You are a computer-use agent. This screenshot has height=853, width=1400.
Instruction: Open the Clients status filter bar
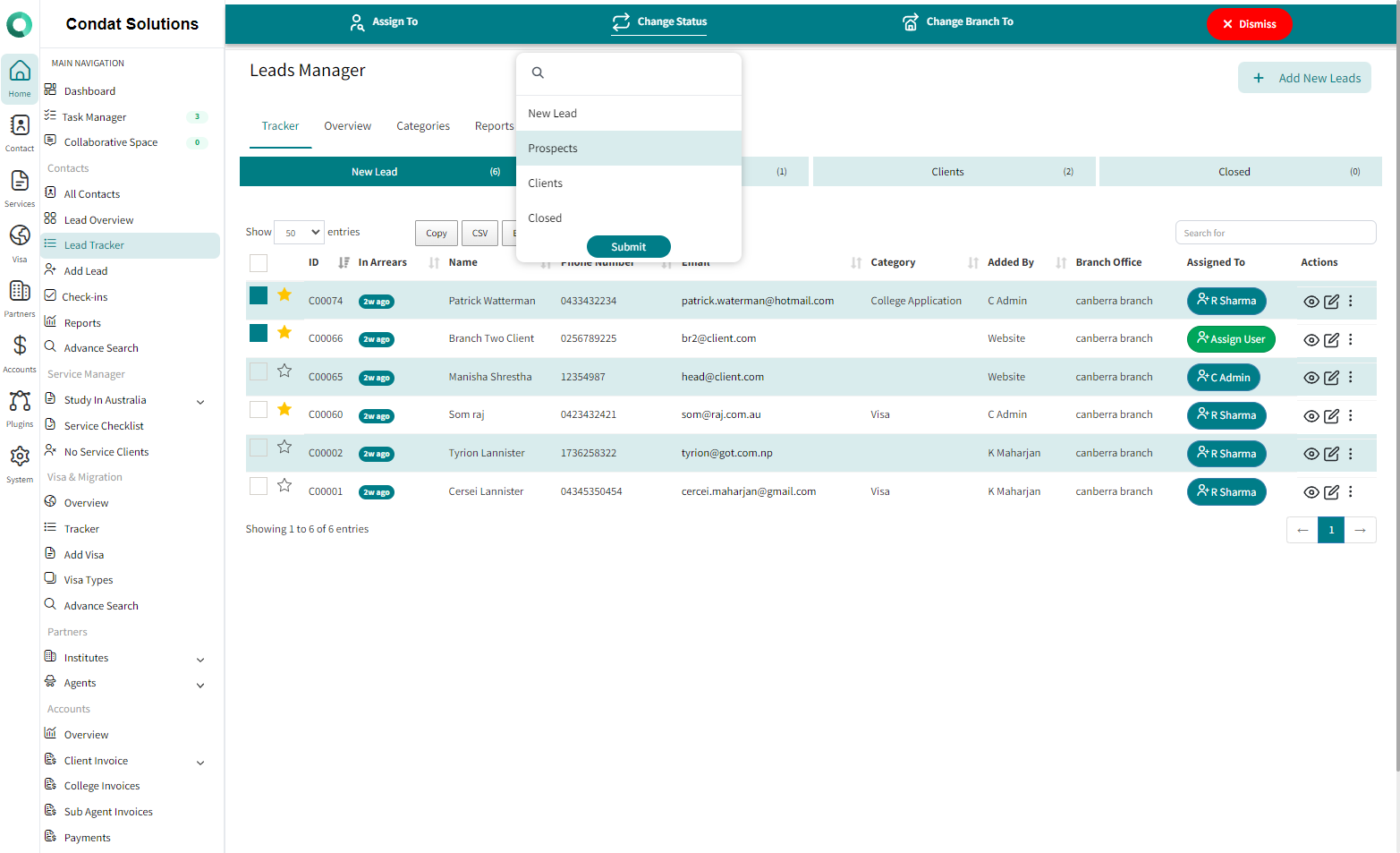point(954,172)
